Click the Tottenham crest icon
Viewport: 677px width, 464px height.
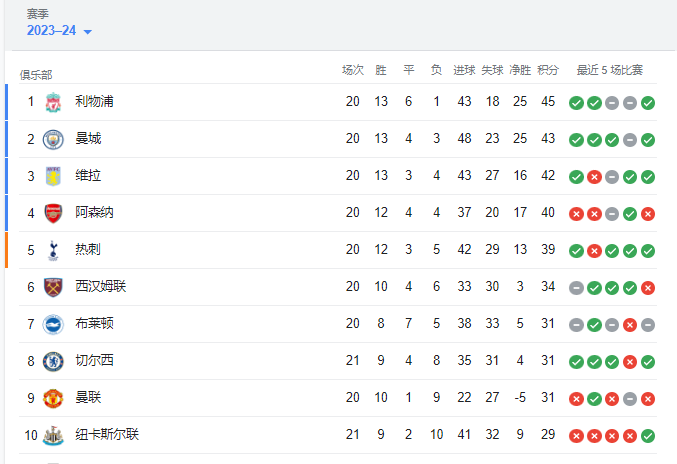tap(53, 250)
